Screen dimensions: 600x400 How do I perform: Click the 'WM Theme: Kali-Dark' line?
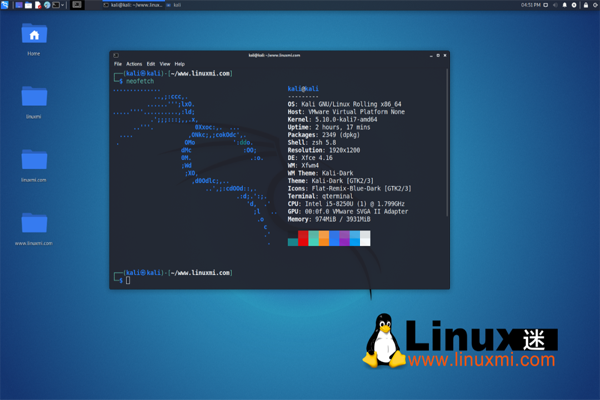(321, 173)
